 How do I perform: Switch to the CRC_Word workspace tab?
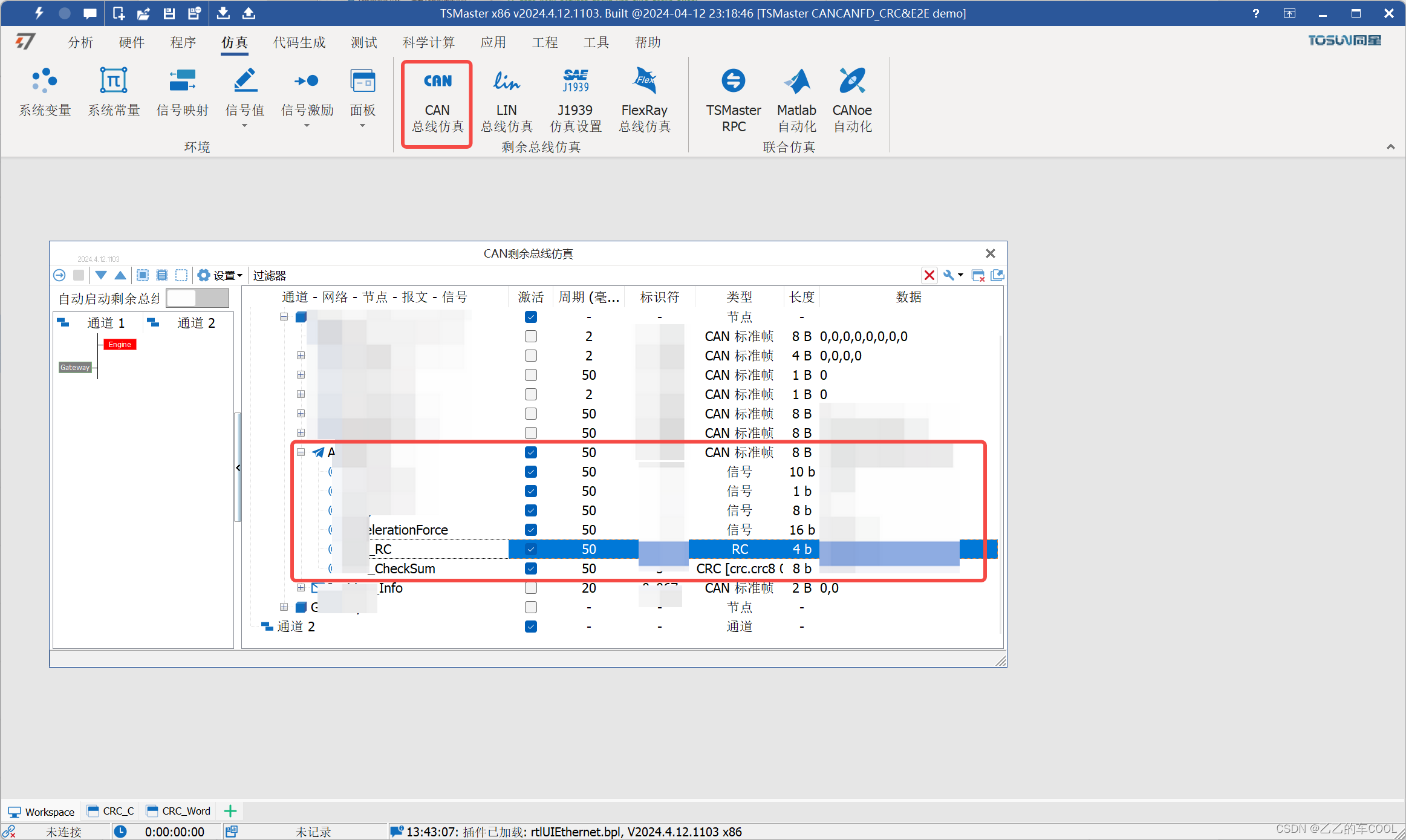coord(179,811)
